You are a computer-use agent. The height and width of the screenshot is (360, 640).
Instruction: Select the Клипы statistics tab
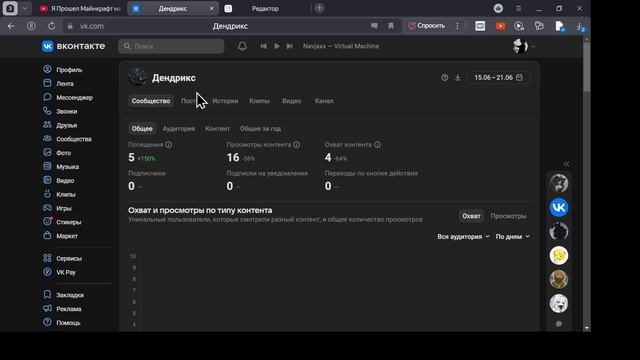coord(259,101)
